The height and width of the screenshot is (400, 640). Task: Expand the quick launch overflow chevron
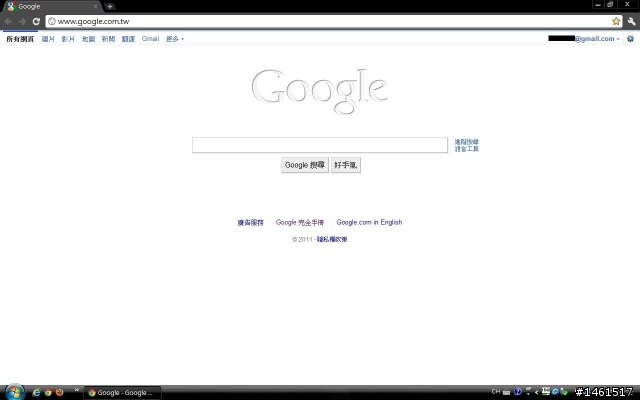77,390
